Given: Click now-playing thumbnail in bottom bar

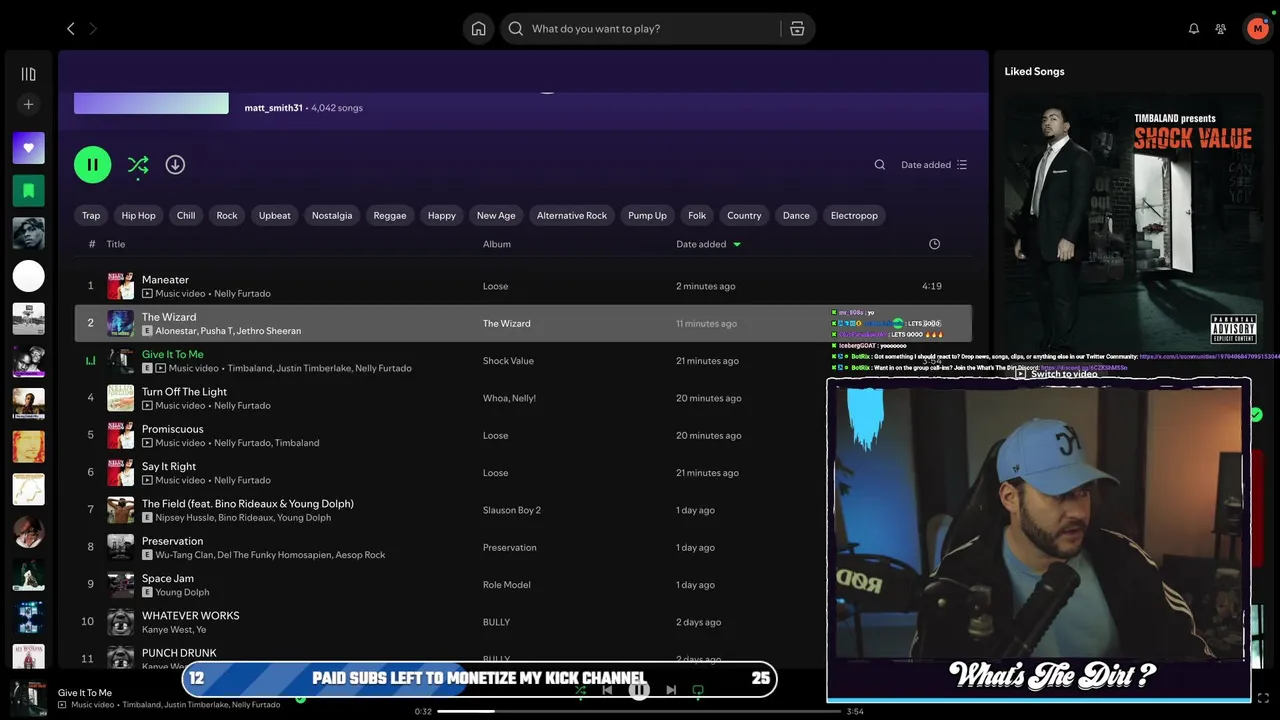Looking at the screenshot, I should click(x=28, y=698).
